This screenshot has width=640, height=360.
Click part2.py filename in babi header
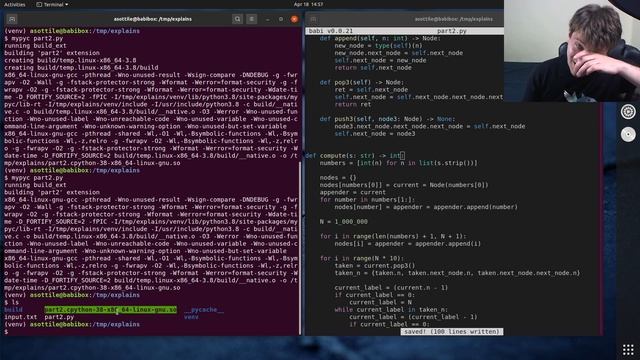coord(451,31)
